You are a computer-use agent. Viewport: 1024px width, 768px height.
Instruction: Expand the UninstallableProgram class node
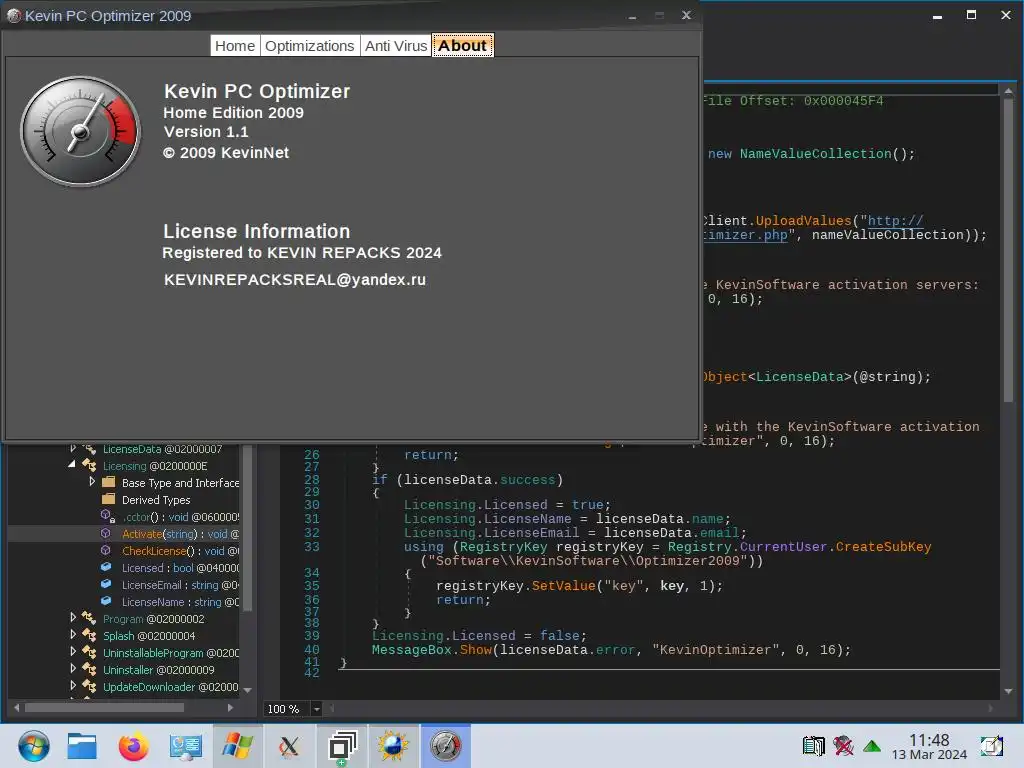(73, 651)
